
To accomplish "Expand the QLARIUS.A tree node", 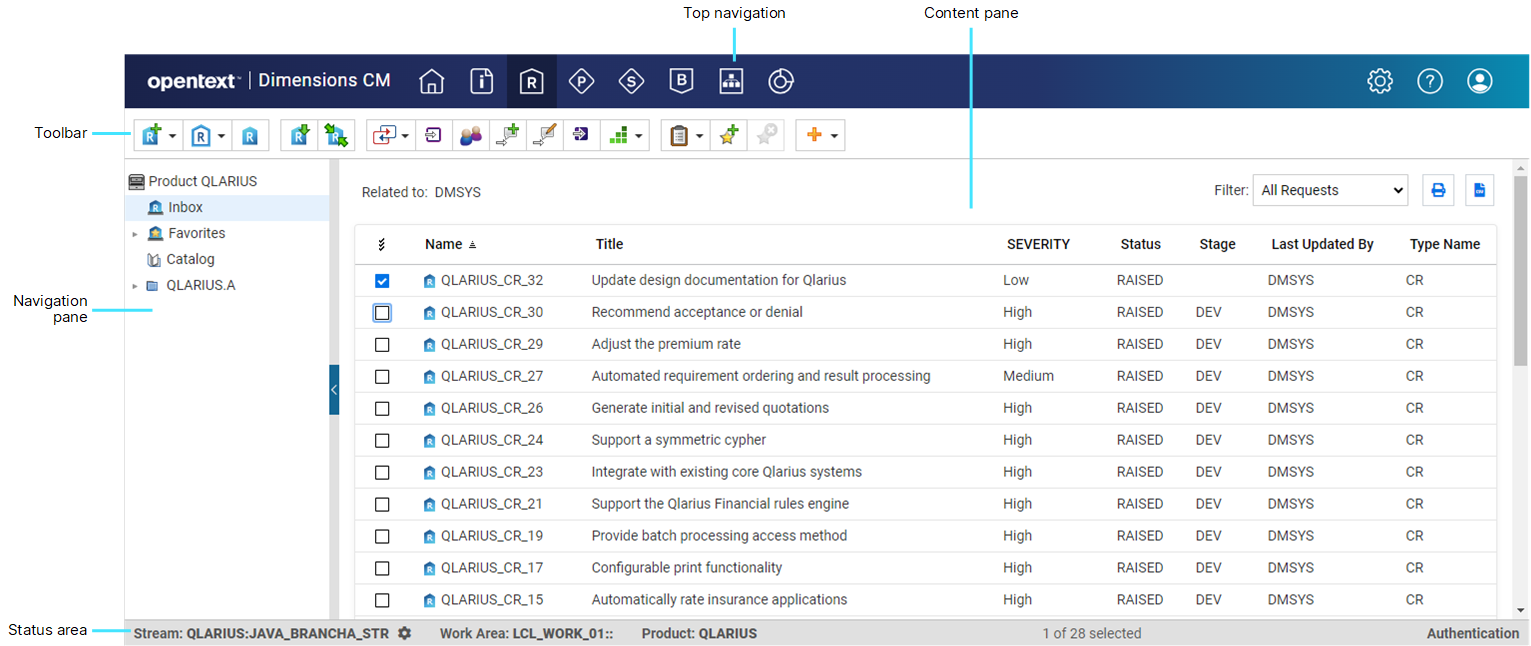I will pos(135,286).
